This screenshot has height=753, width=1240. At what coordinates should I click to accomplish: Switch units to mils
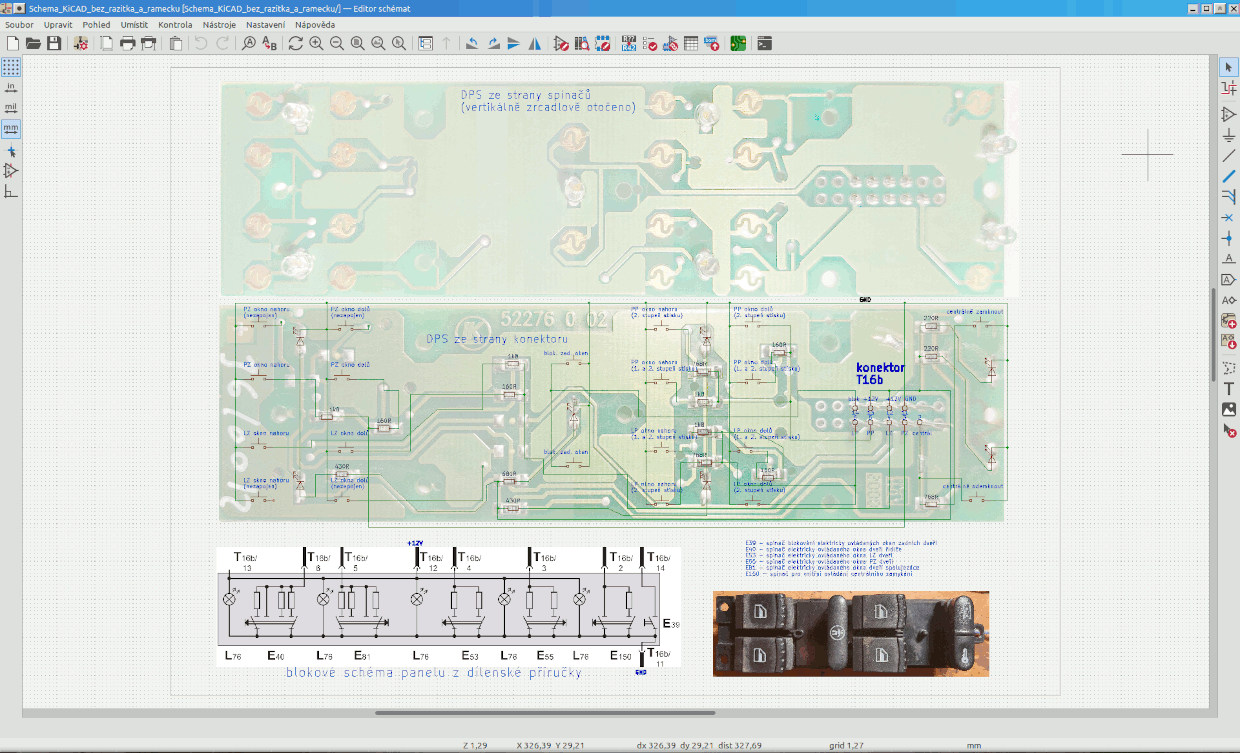coord(11,108)
